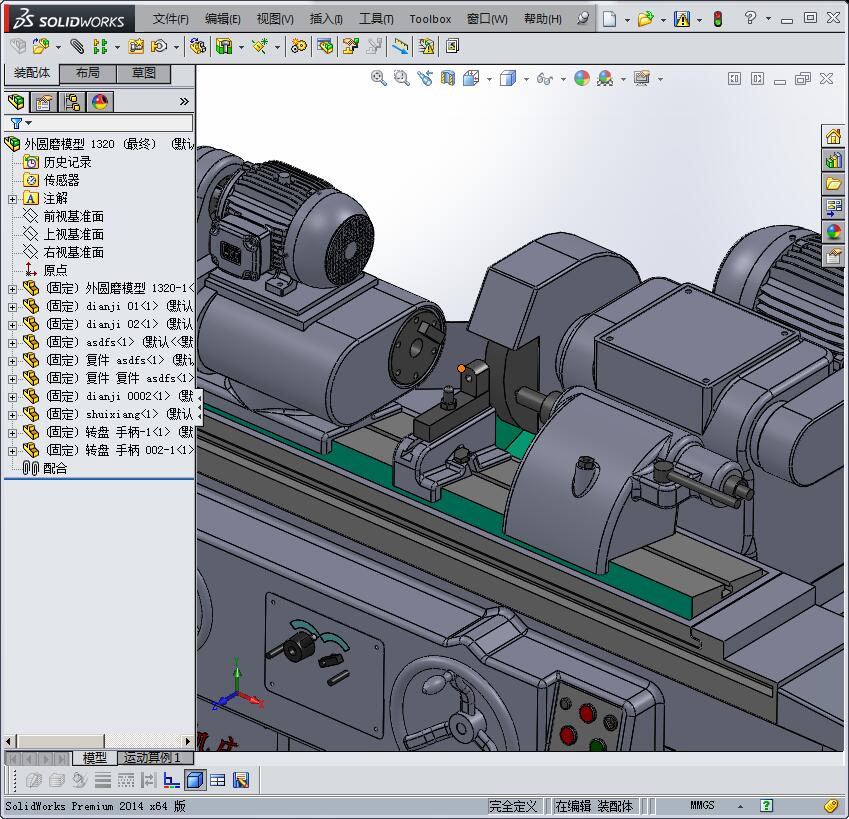This screenshot has width=849, height=819.
Task: Click the New document icon
Action: (608, 19)
